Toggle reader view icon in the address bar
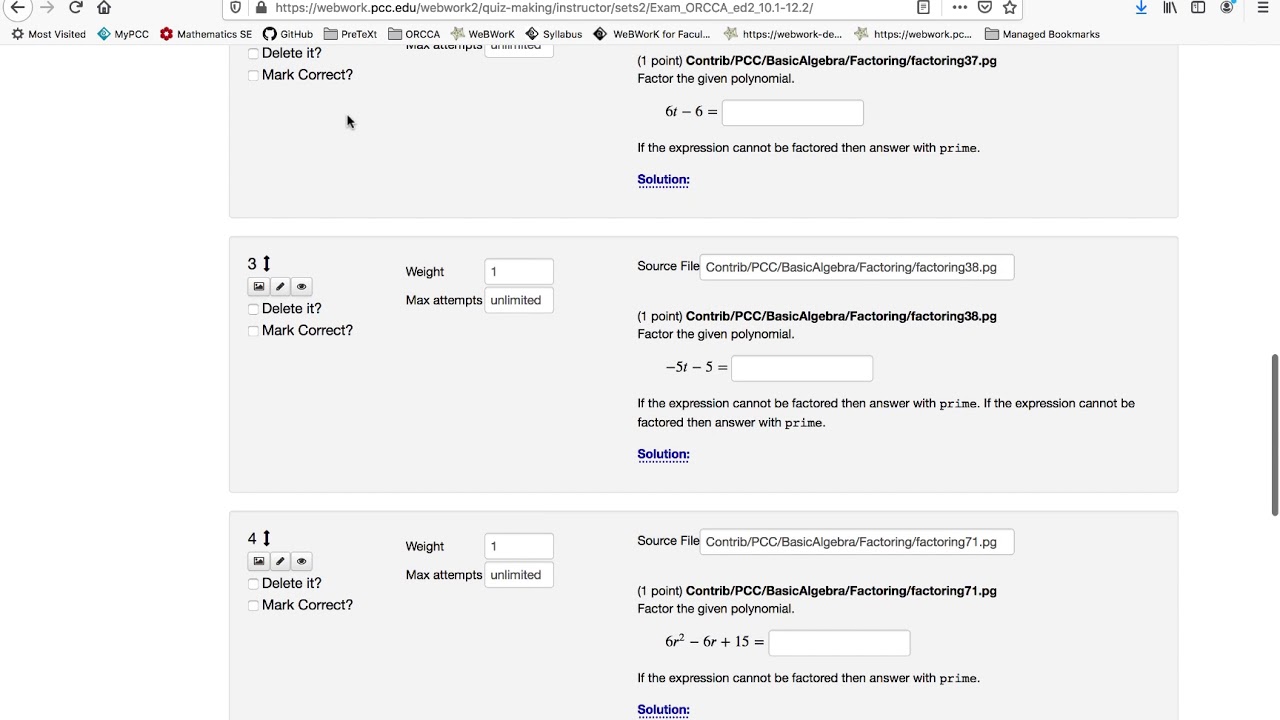The image size is (1280, 720). [924, 8]
